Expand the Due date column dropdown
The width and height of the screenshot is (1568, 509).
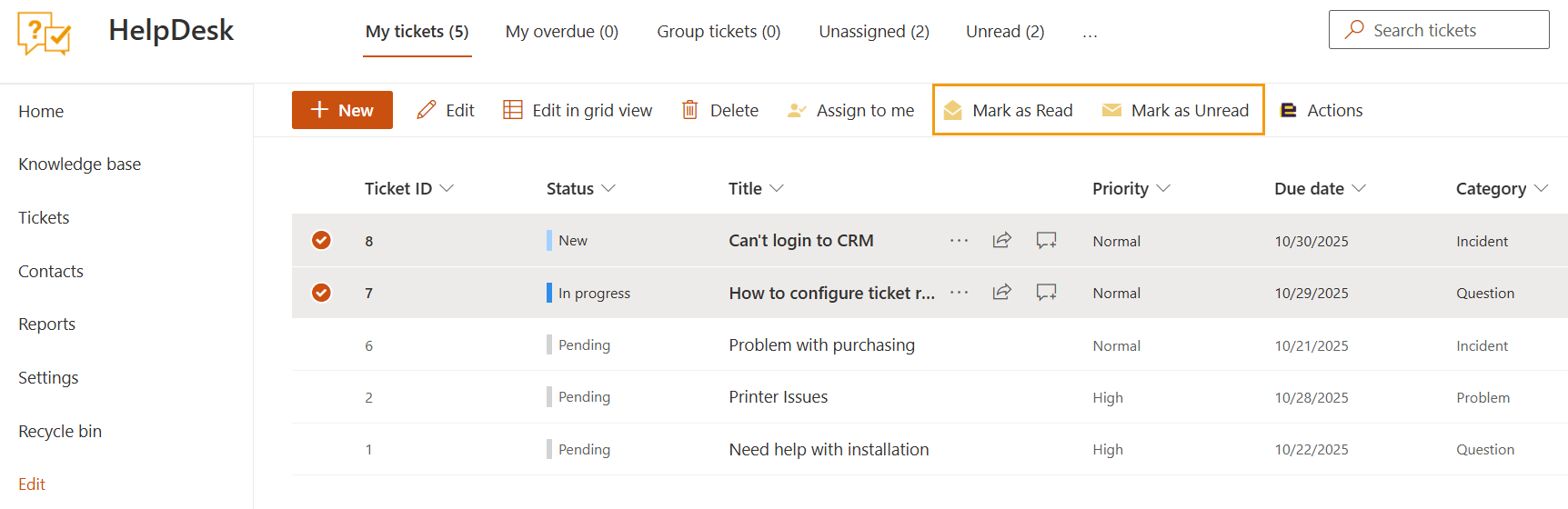[x=1359, y=188]
